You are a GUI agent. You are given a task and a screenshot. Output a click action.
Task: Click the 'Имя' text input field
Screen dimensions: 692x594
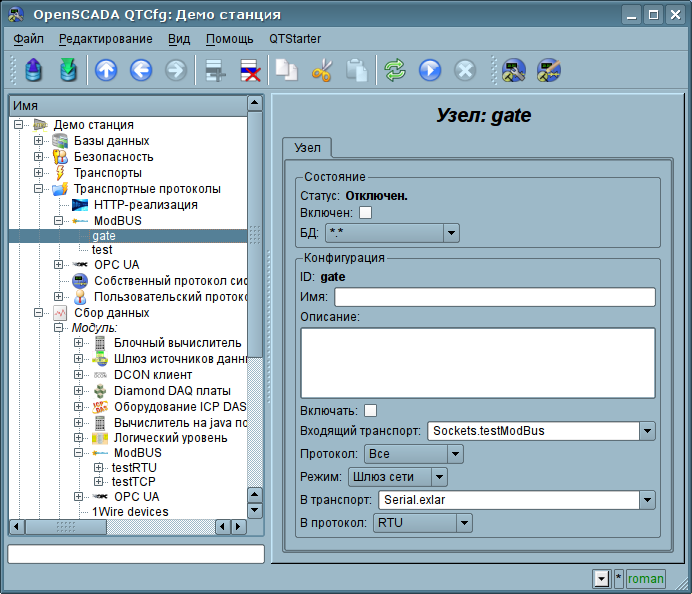(494, 297)
